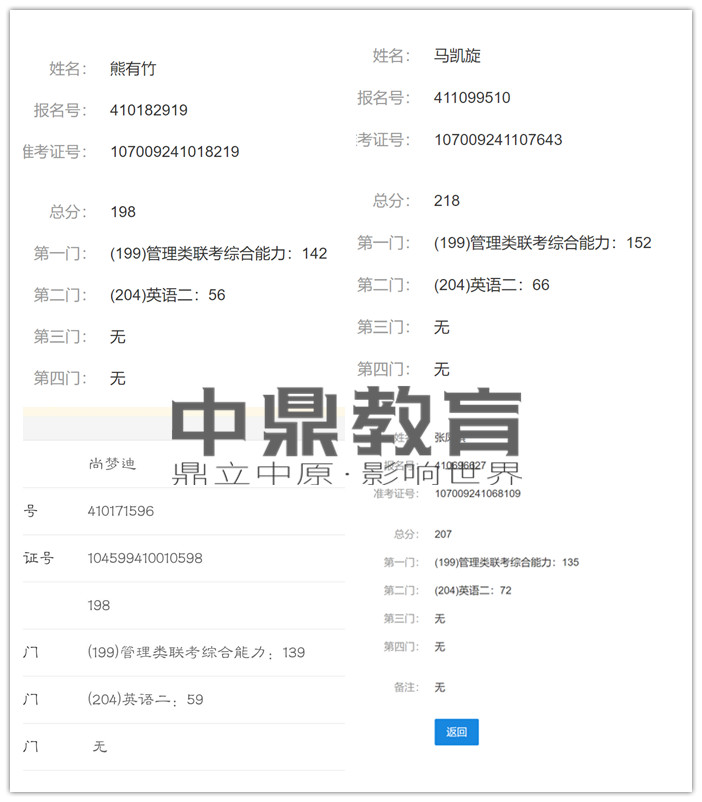Click exam ticket number 107009241107643
This screenshot has height=802, width=702.
[498, 139]
